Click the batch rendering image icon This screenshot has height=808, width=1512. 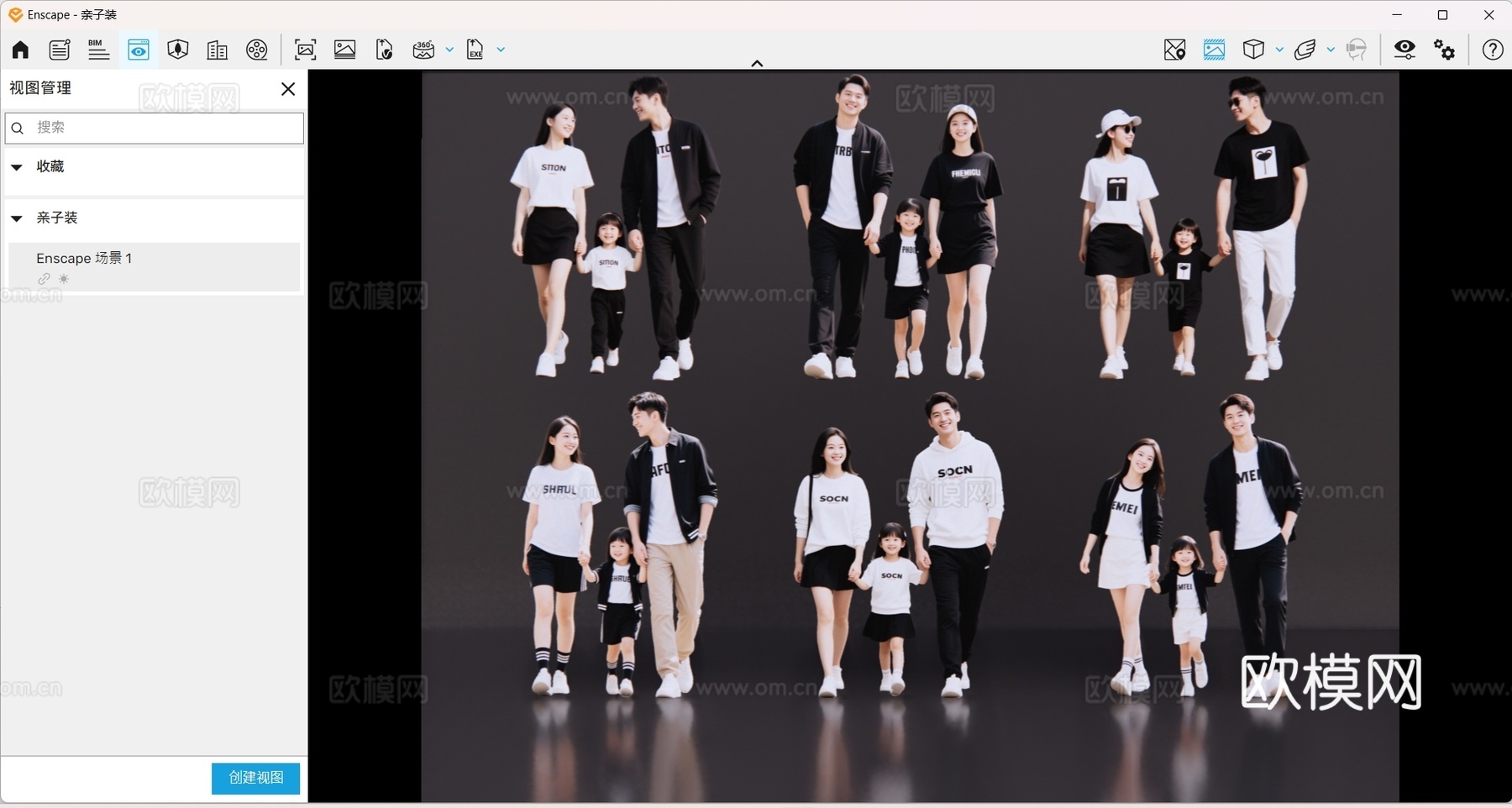pos(345,50)
